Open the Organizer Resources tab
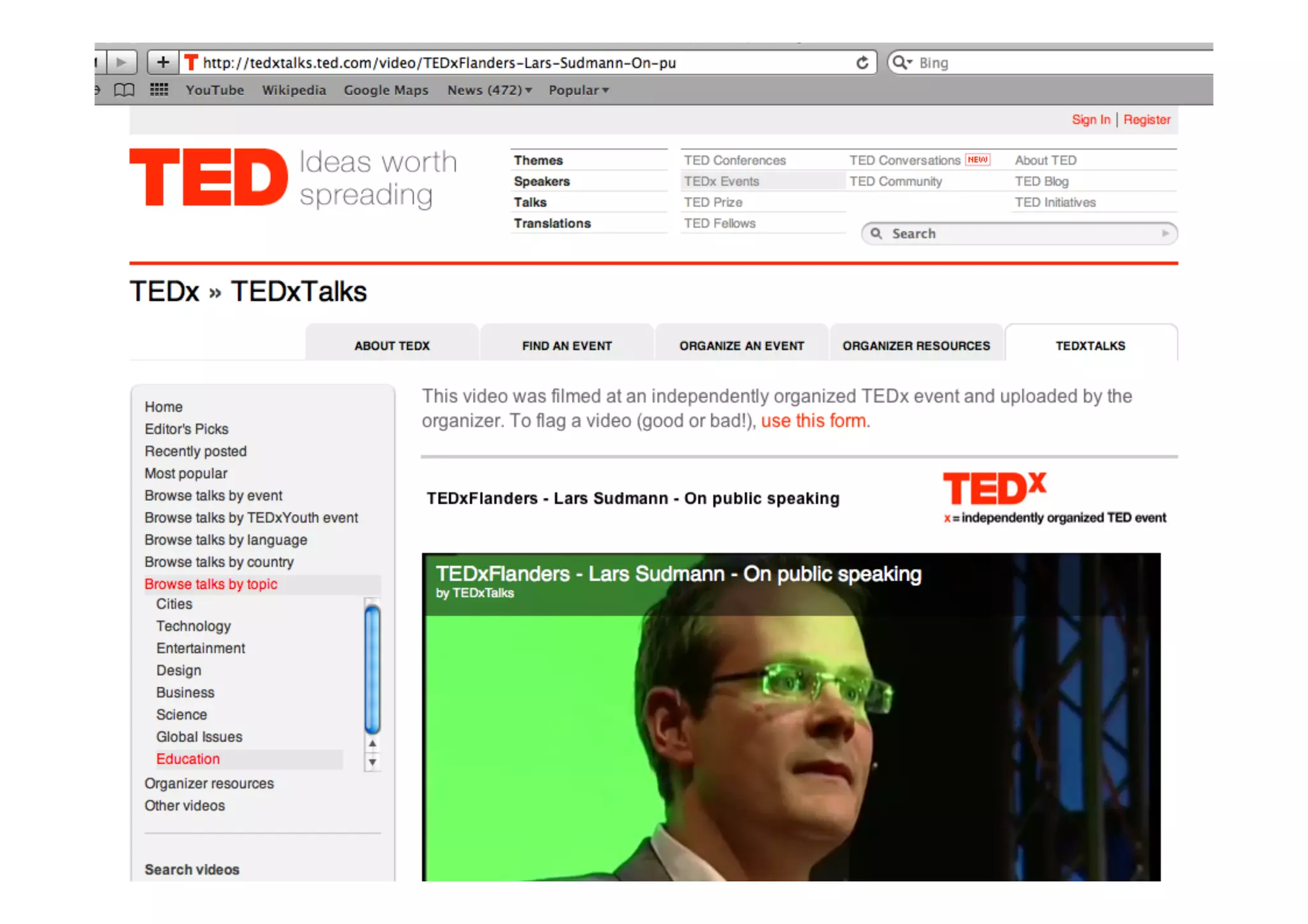1308x924 pixels. 916,345
